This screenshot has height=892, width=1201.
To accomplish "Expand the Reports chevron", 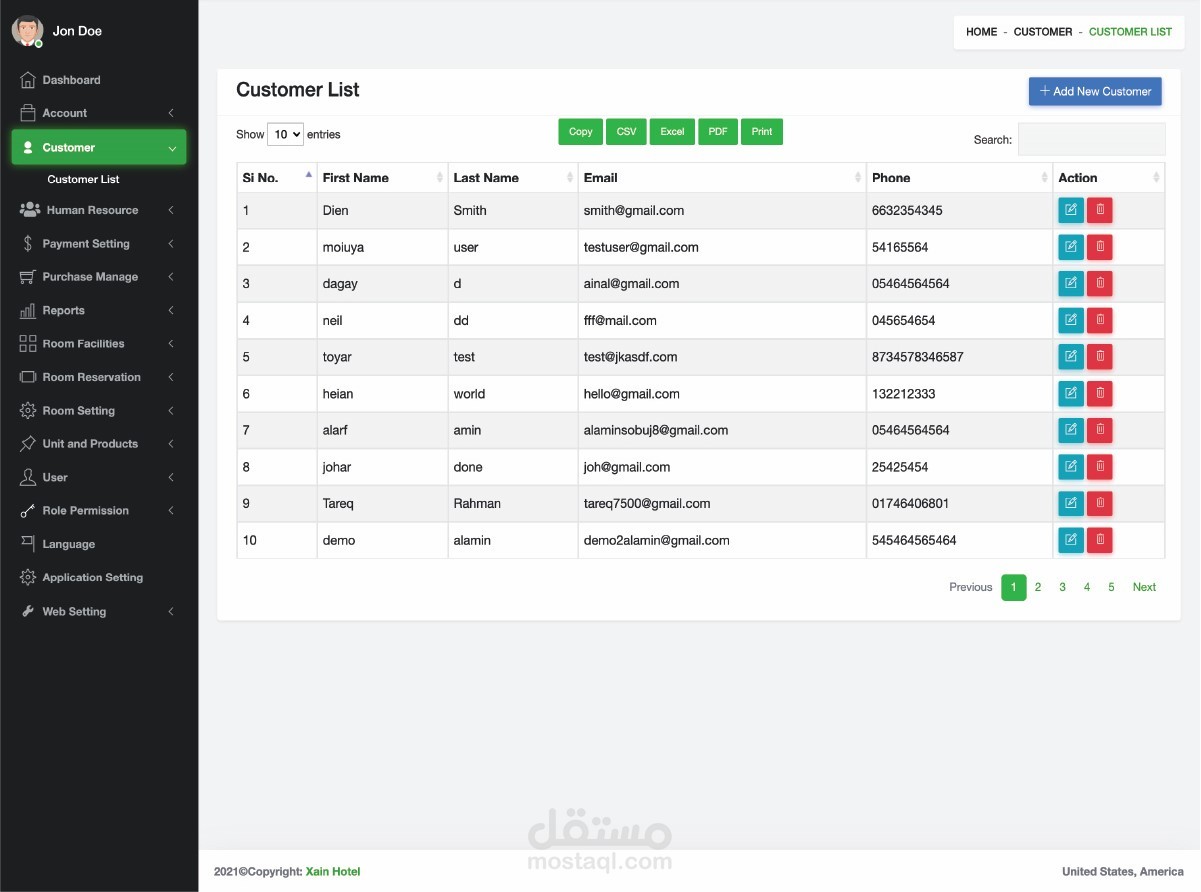I will click(171, 310).
